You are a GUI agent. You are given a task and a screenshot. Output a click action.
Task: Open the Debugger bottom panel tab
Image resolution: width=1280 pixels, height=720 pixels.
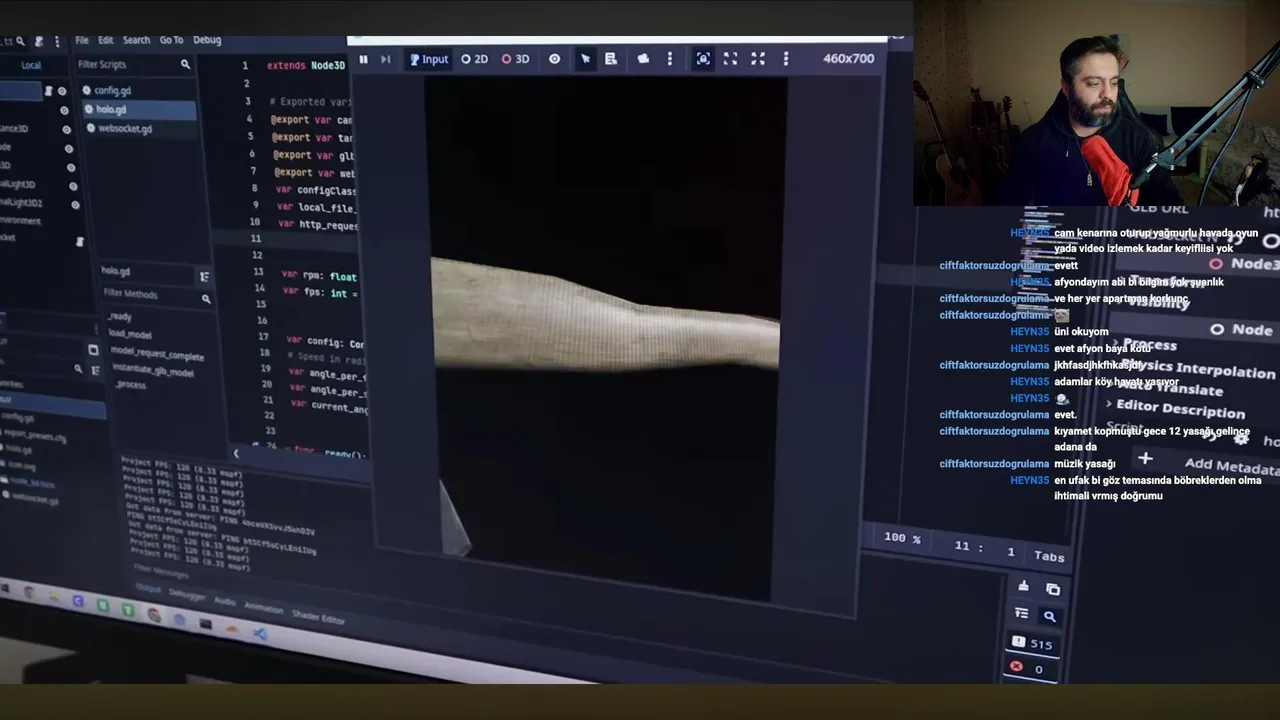[187, 594]
